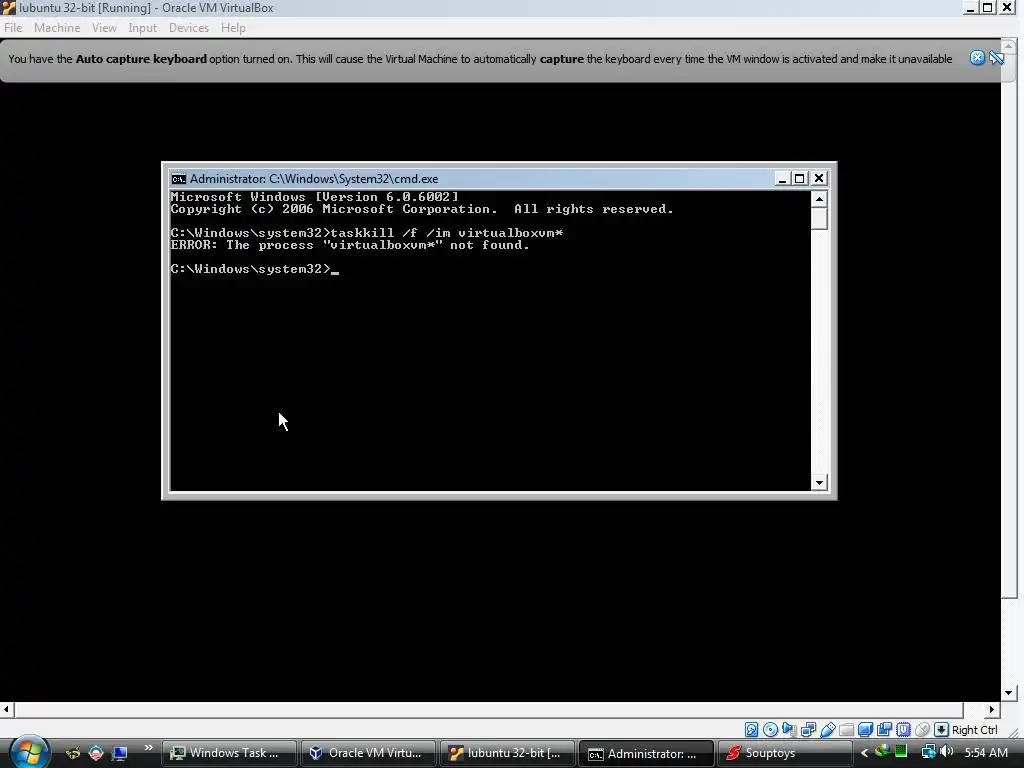
Task: Click the don't-show-again notification icon
Action: pyautogui.click(x=996, y=57)
